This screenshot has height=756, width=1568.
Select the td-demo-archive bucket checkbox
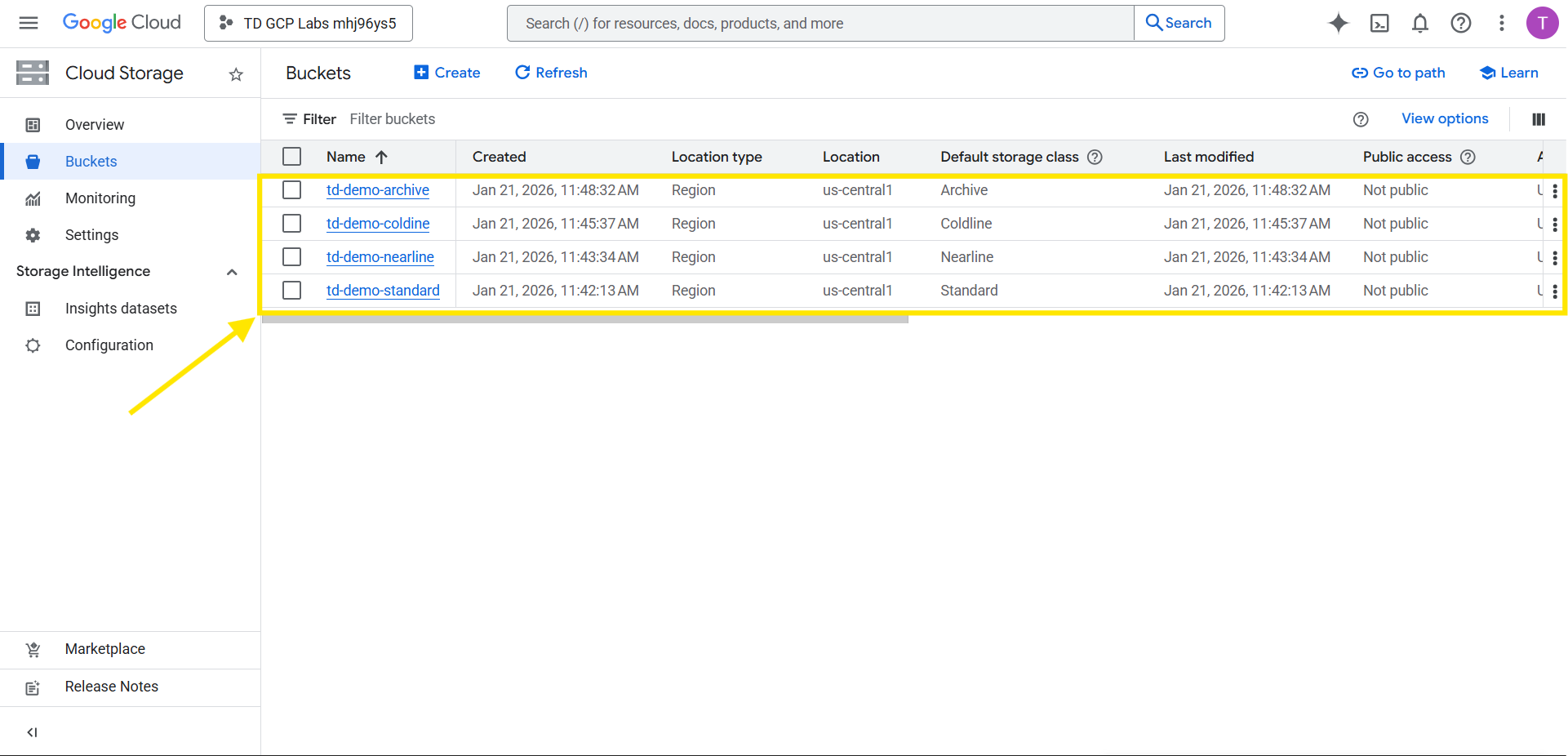(291, 190)
